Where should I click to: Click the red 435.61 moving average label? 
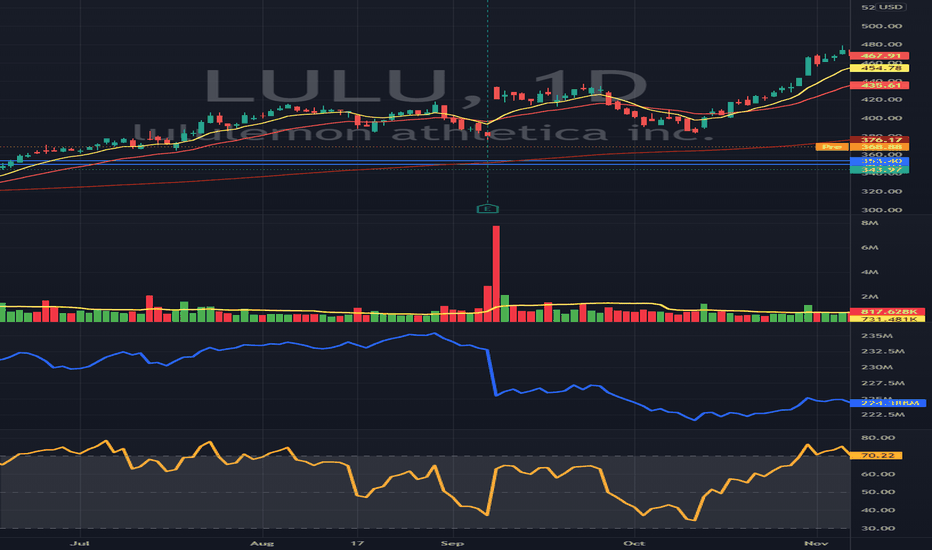(x=879, y=85)
